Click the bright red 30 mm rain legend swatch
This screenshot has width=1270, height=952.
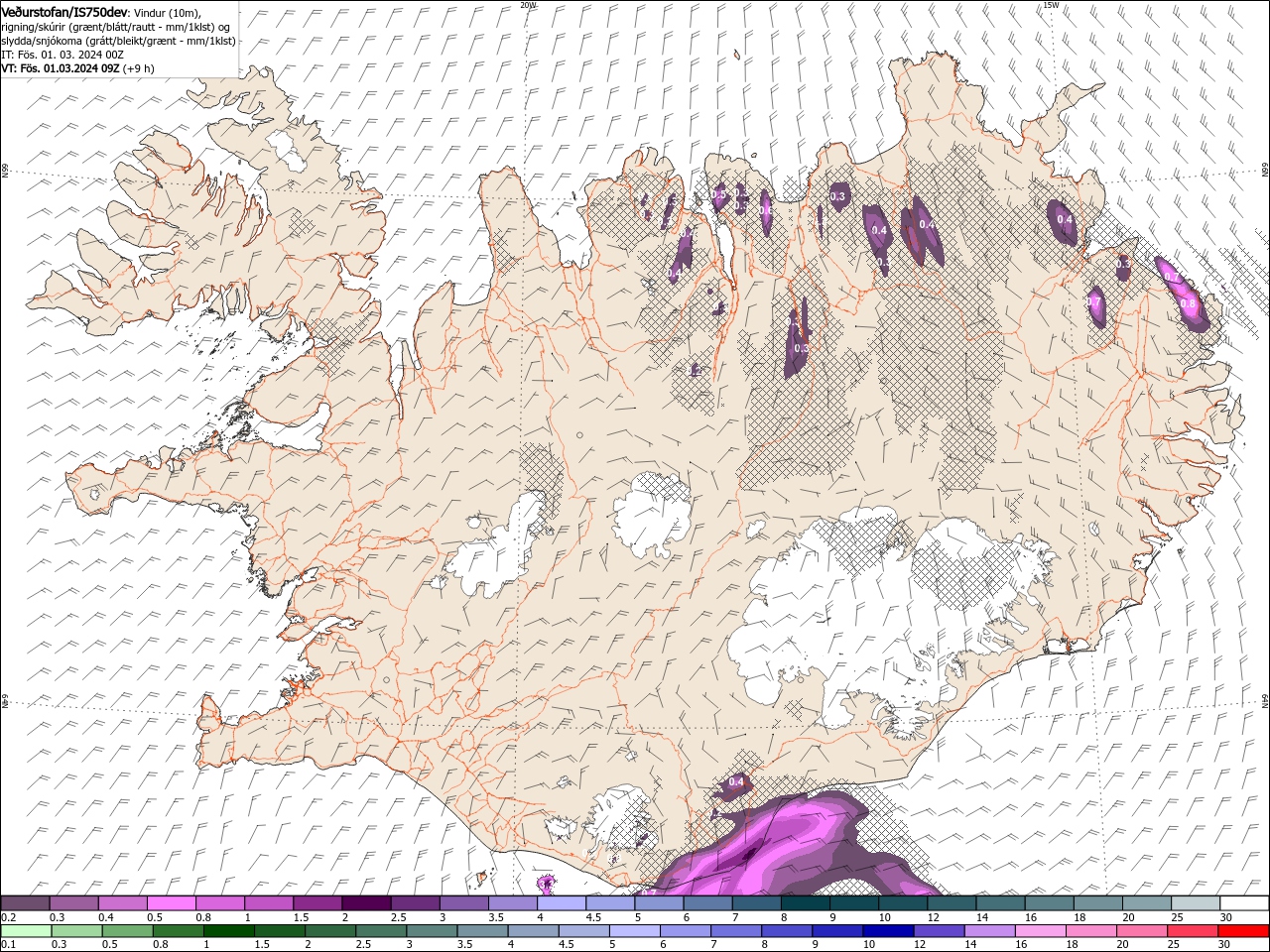coord(1243,931)
